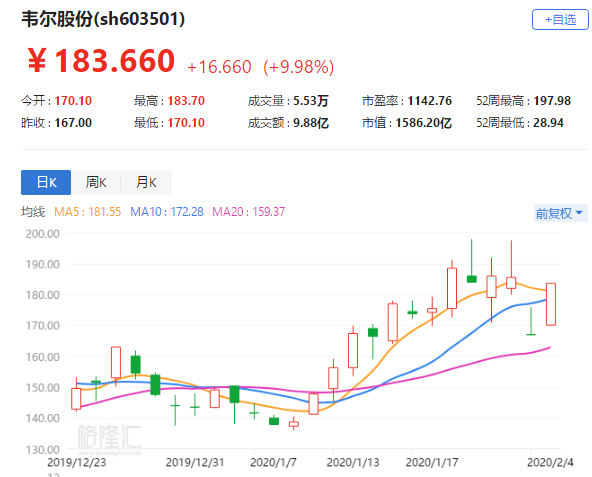Click the 成交量 value 5.53万
The width and height of the screenshot is (592, 477).
(311, 101)
